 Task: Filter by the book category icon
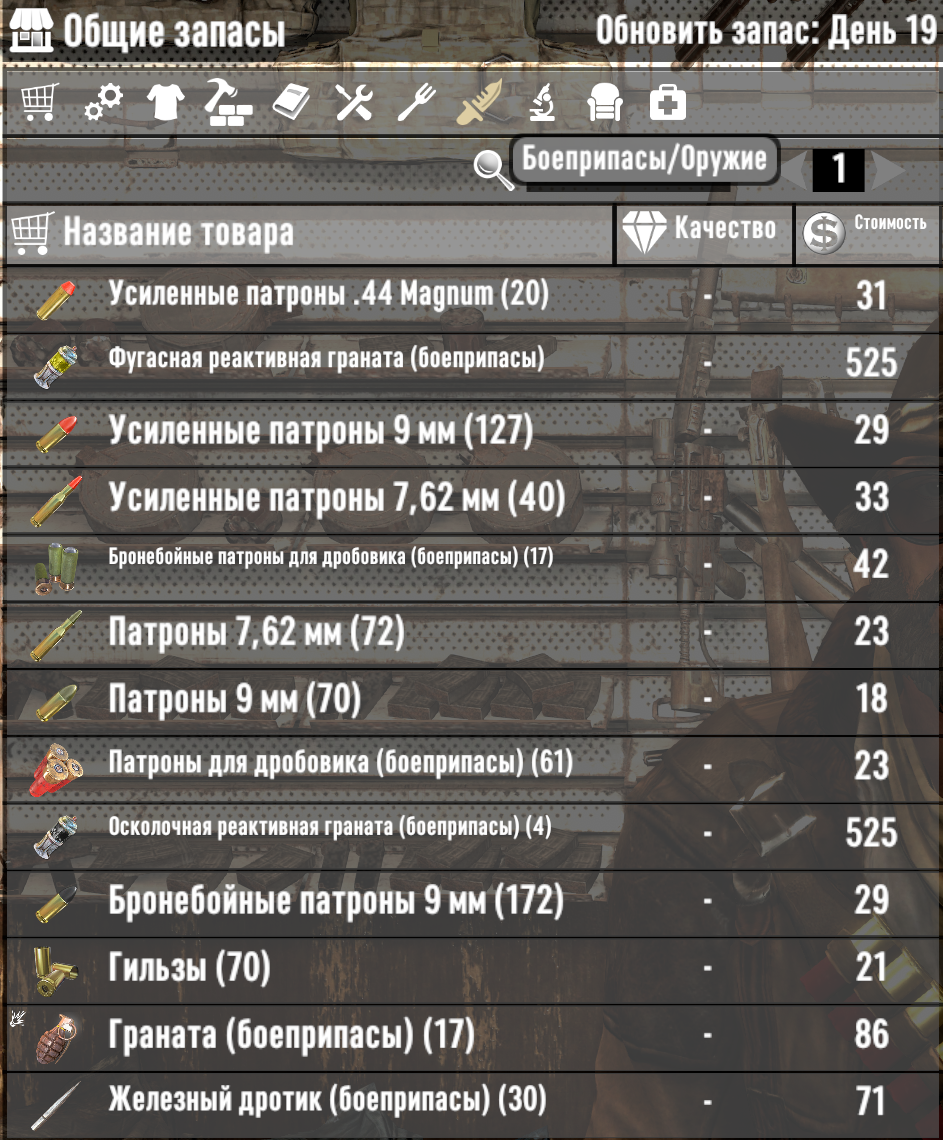tap(291, 102)
